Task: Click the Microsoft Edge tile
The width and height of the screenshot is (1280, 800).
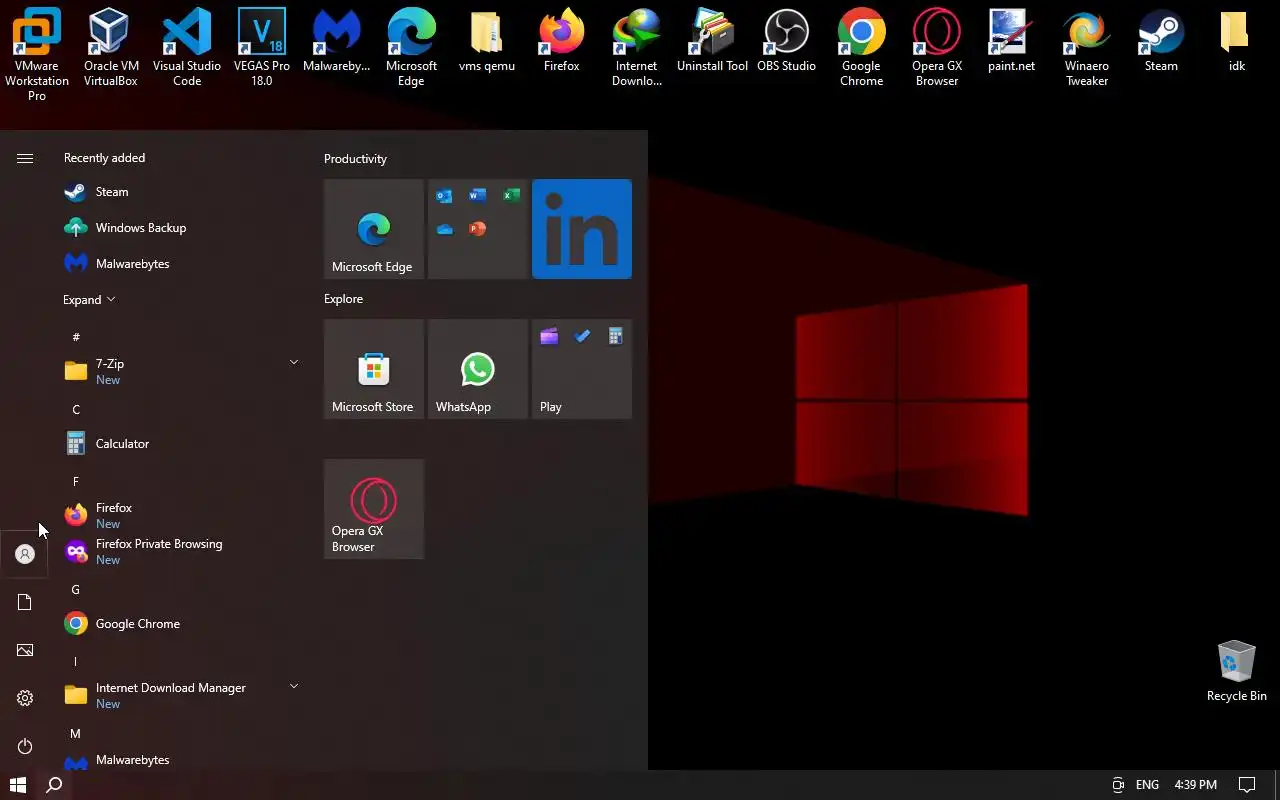Action: point(374,229)
